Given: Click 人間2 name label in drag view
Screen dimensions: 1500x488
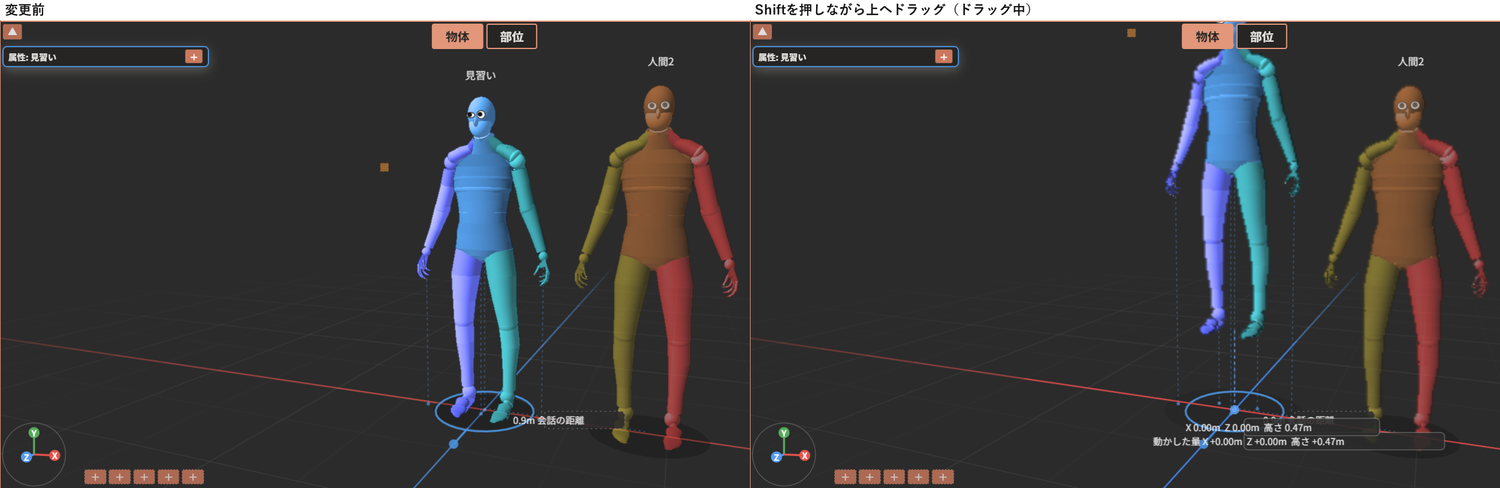Looking at the screenshot, I should coord(1410,62).
